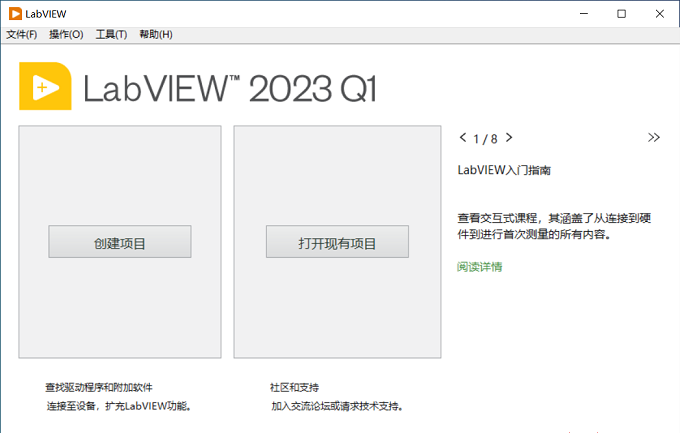Click the LabVIEW title bar icon
This screenshot has width=680, height=433.
tap(15, 14)
